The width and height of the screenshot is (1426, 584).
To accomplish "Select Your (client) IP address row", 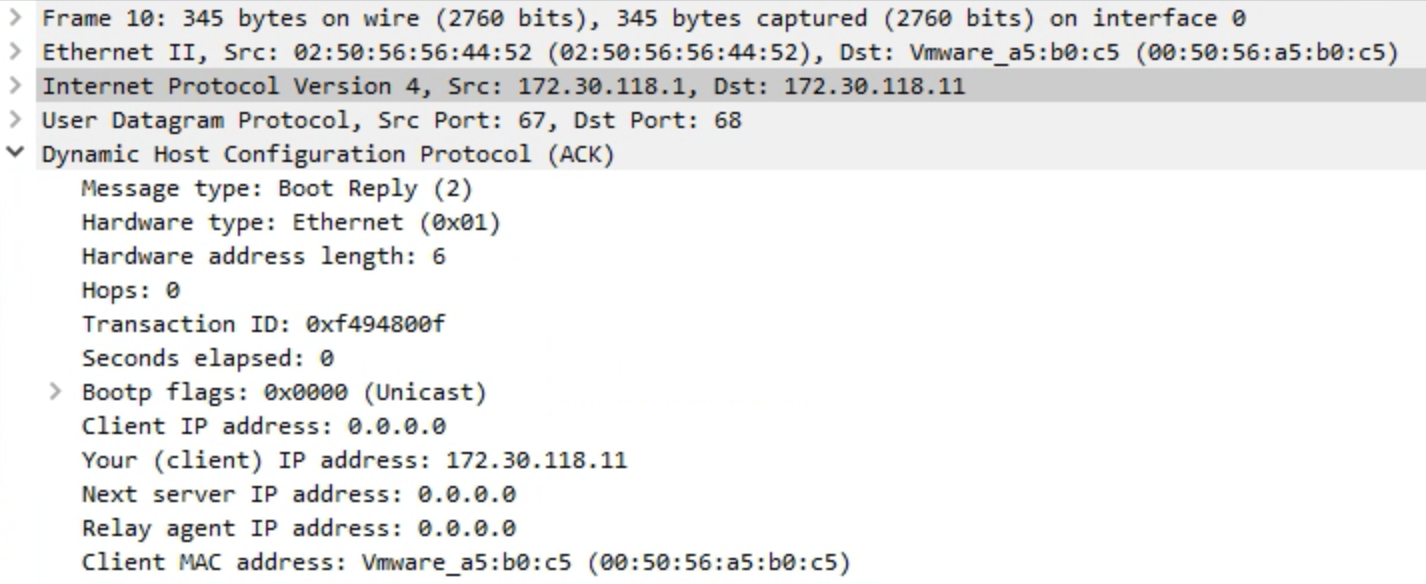I will [354, 460].
